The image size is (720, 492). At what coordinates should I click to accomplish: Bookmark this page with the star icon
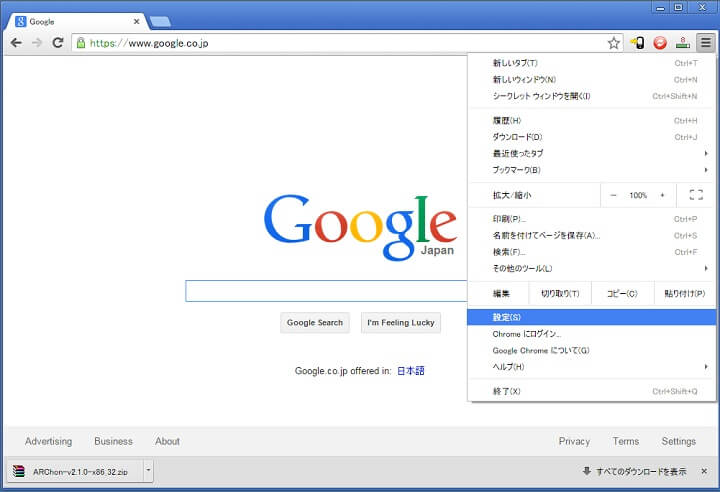click(613, 43)
